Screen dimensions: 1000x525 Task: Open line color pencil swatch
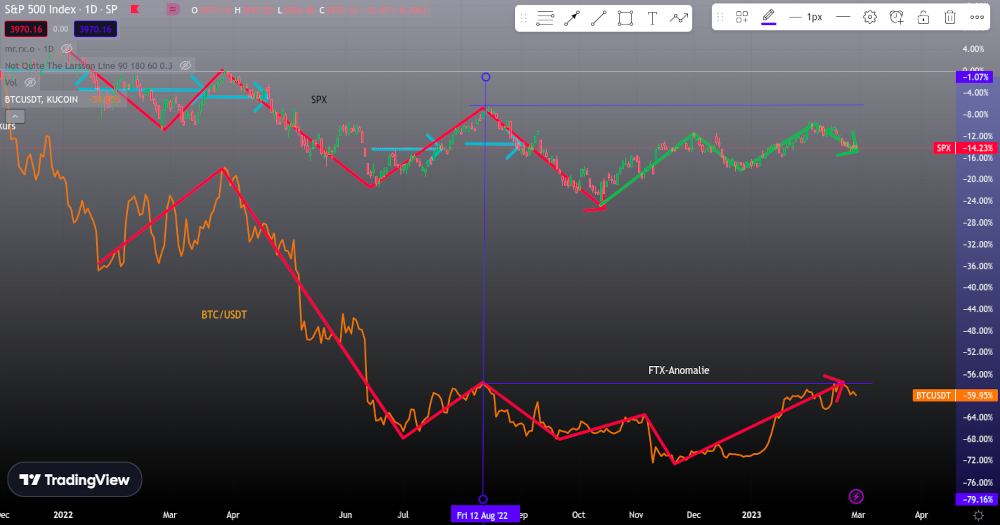pos(768,17)
